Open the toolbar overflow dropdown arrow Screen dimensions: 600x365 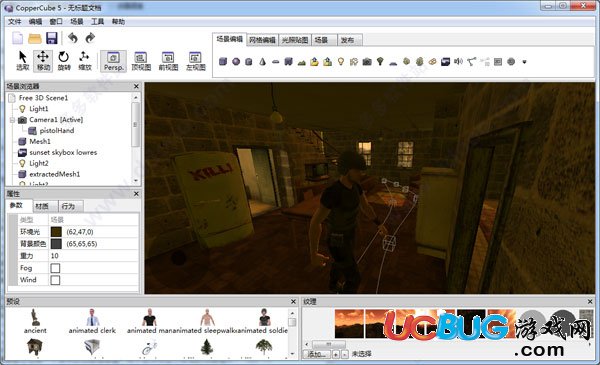524,62
